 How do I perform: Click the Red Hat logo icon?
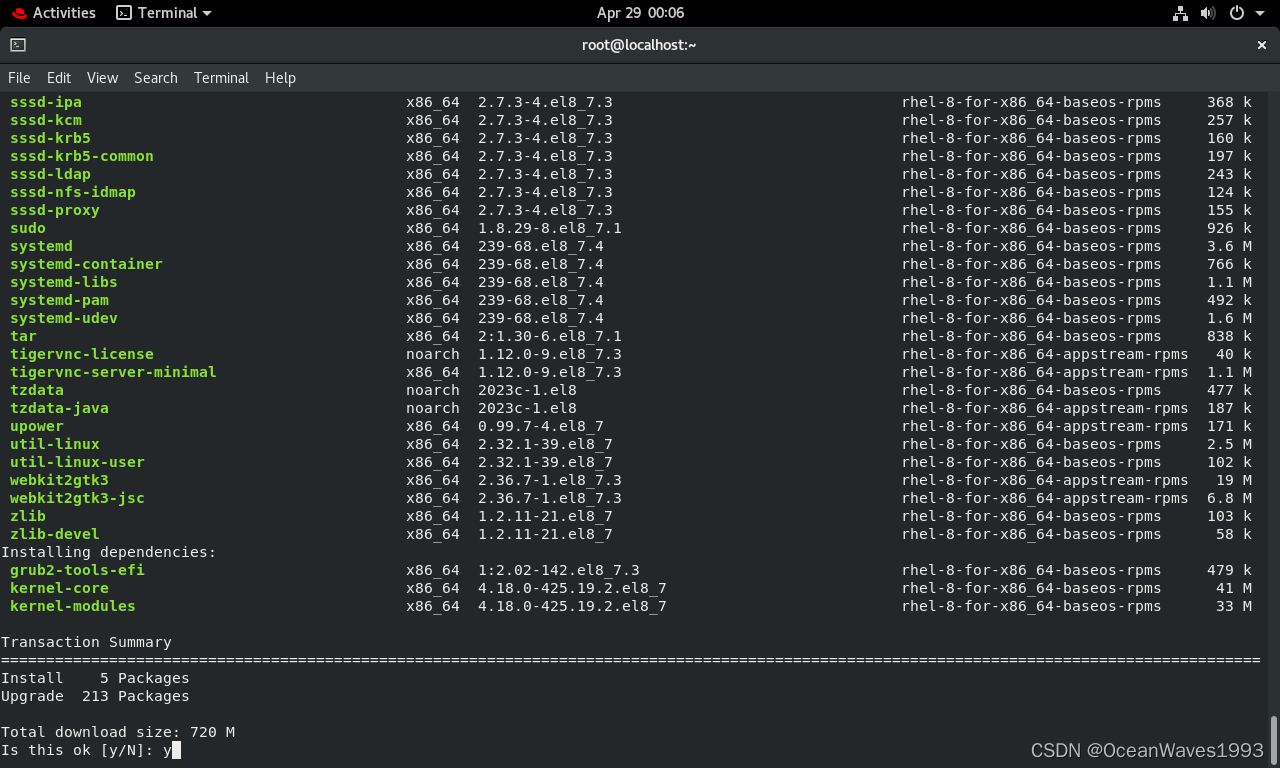coord(19,13)
